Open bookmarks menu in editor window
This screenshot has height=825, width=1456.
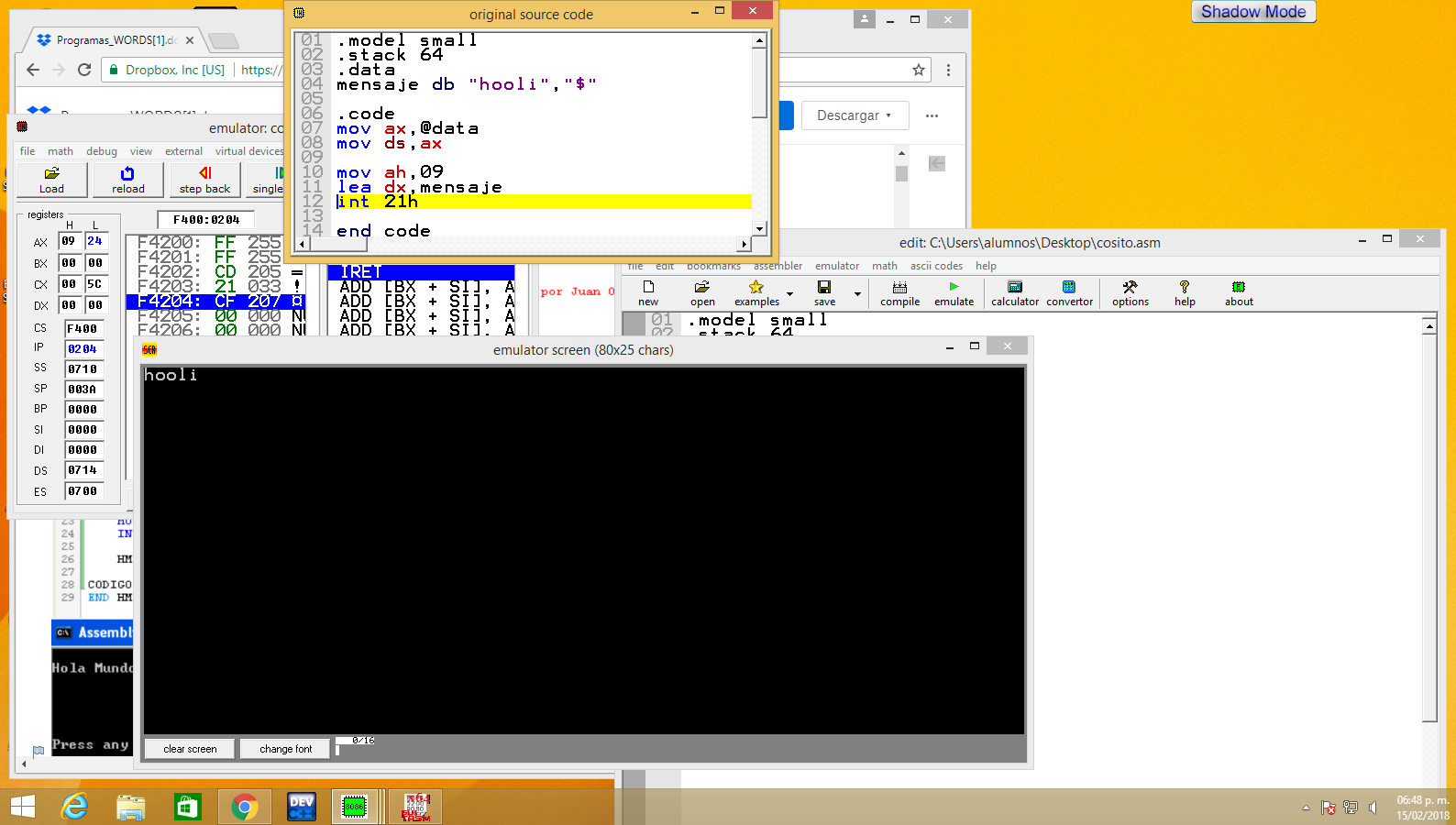coord(713,266)
